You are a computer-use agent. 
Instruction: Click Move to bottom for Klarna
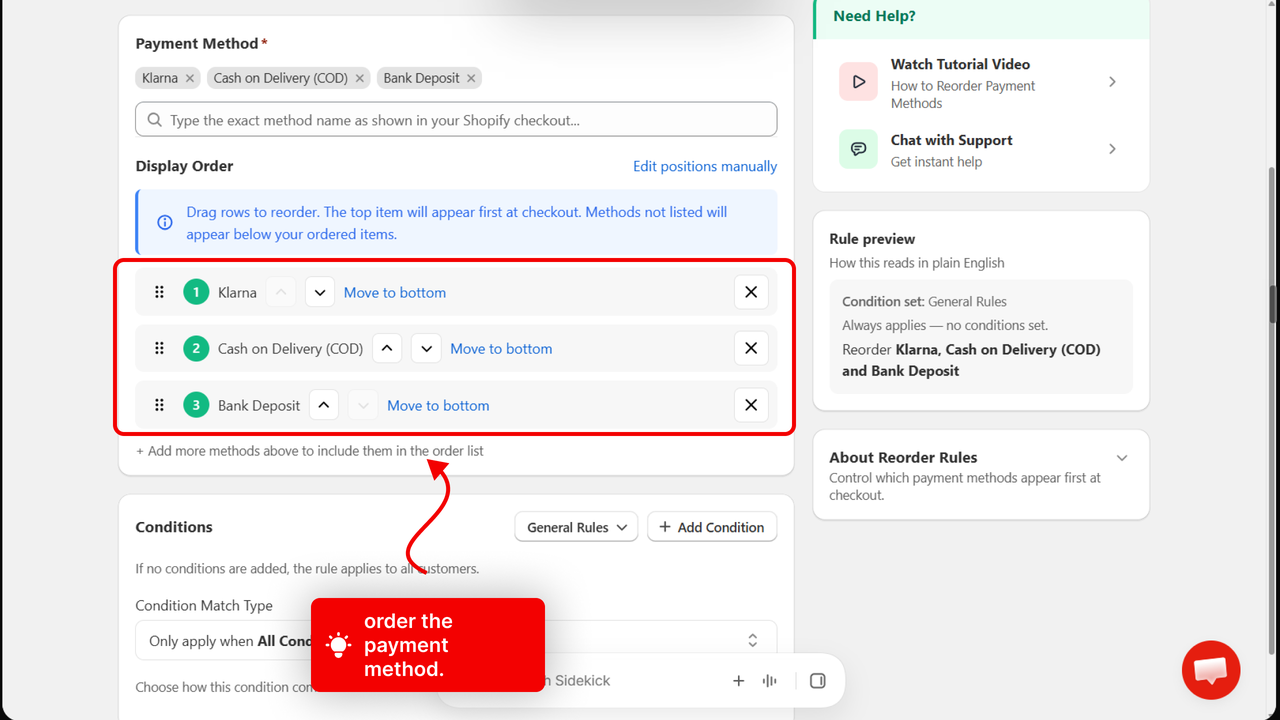pos(395,292)
